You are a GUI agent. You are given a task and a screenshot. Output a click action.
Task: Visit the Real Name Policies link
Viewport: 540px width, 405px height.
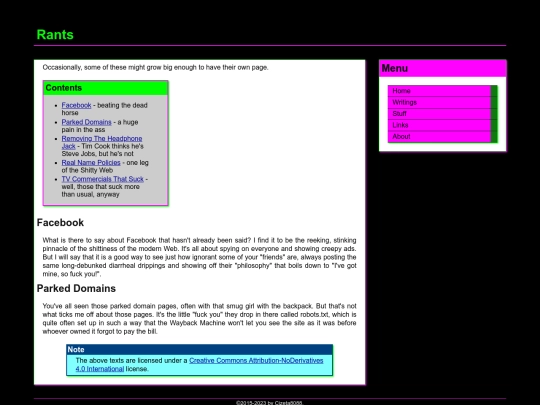click(x=91, y=163)
